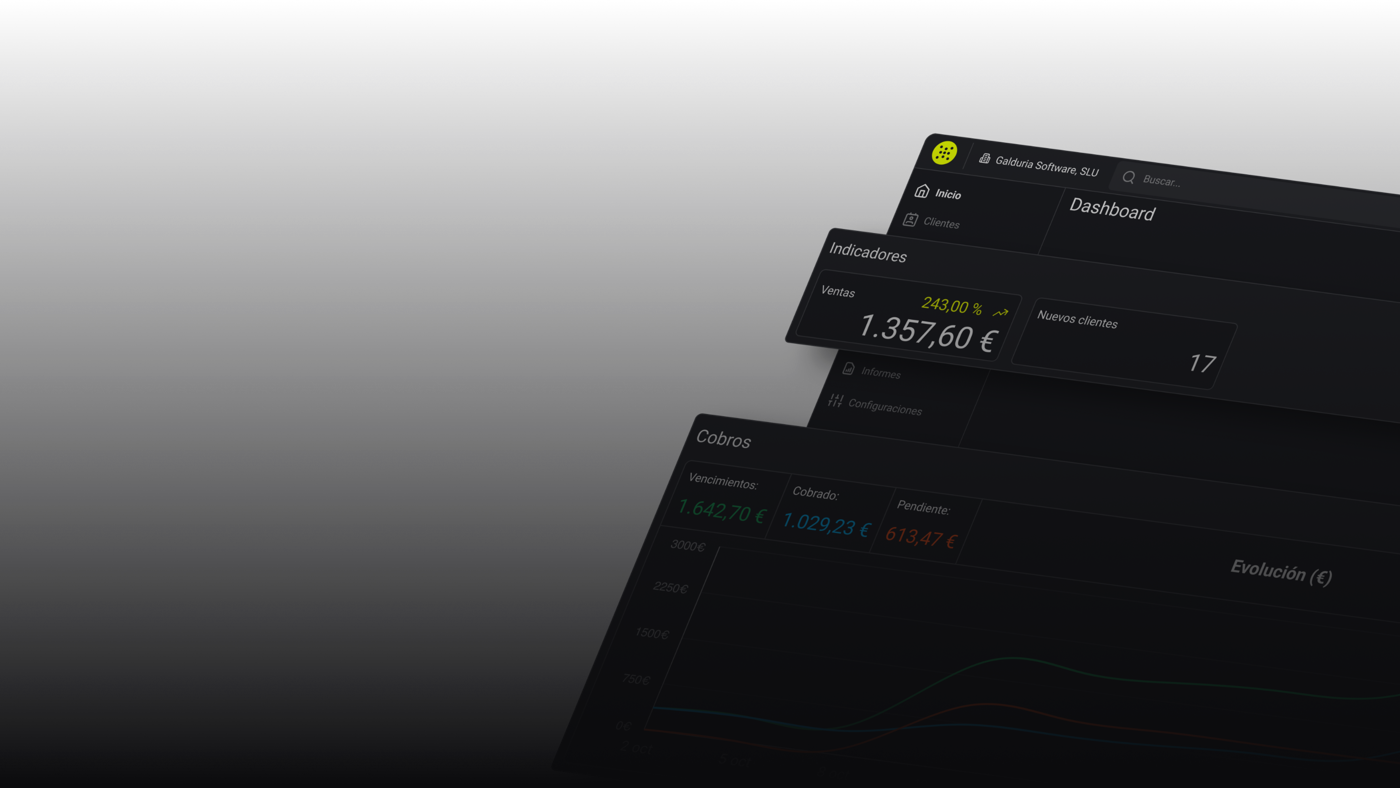This screenshot has height=788, width=1400.
Task: Click the building icon beside Galduria Software
Action: pyautogui.click(x=984, y=159)
